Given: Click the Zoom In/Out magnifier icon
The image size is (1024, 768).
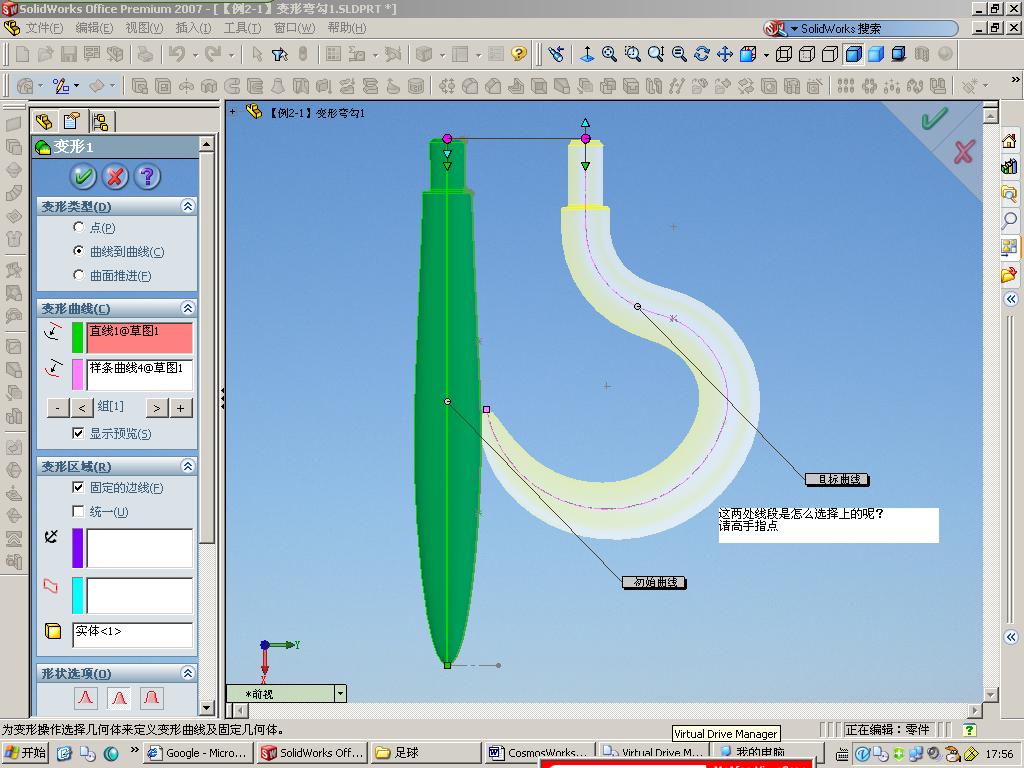Looking at the screenshot, I should tap(656, 54).
